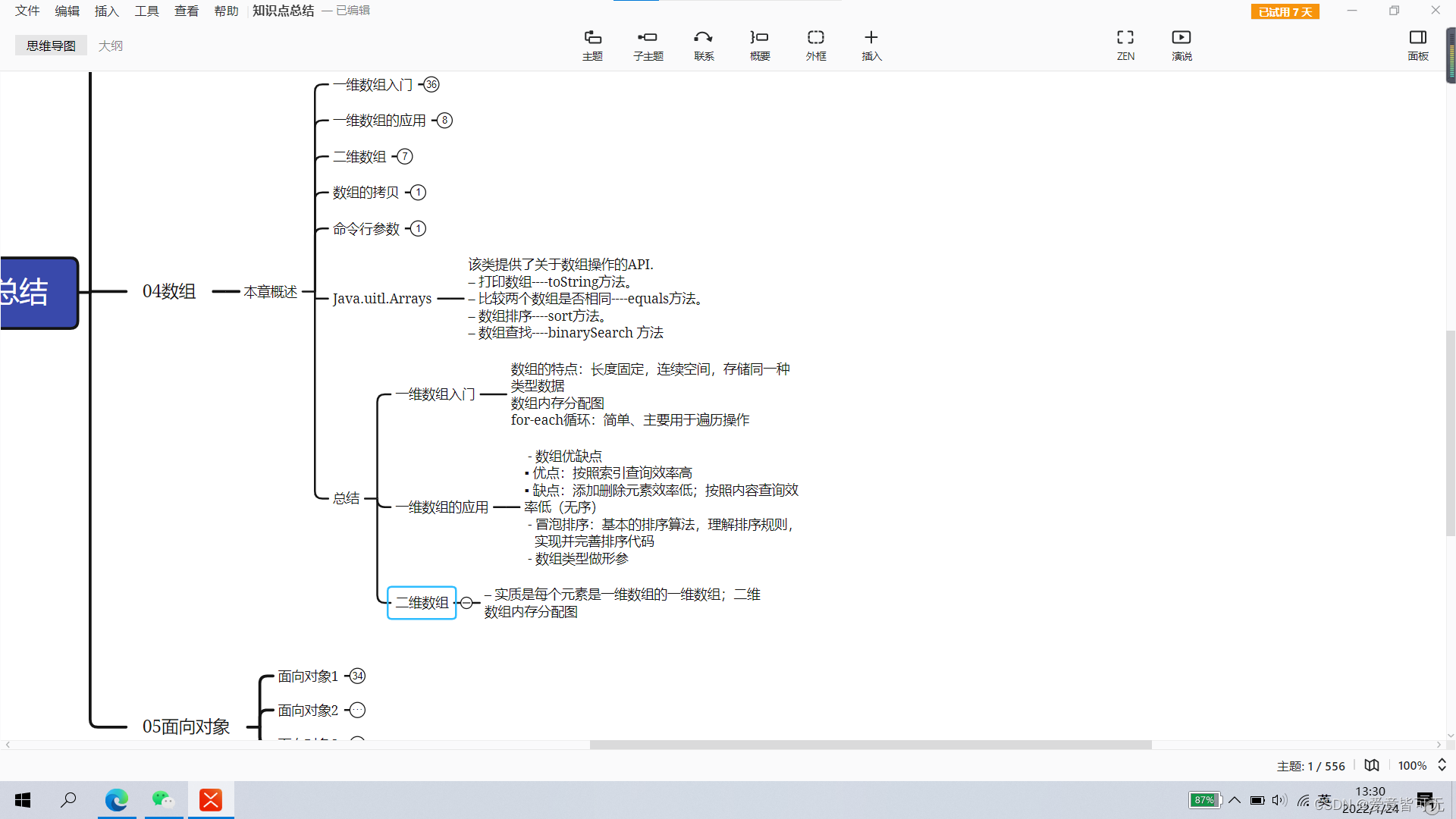The width and height of the screenshot is (1456, 819).
Task: Expand the 命令行参数 collapsed node
Action: point(418,228)
